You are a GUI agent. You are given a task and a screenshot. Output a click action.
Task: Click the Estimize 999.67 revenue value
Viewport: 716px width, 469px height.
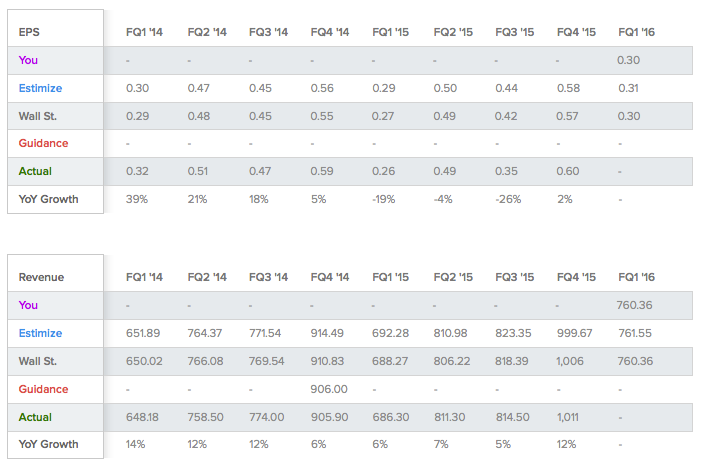(574, 333)
